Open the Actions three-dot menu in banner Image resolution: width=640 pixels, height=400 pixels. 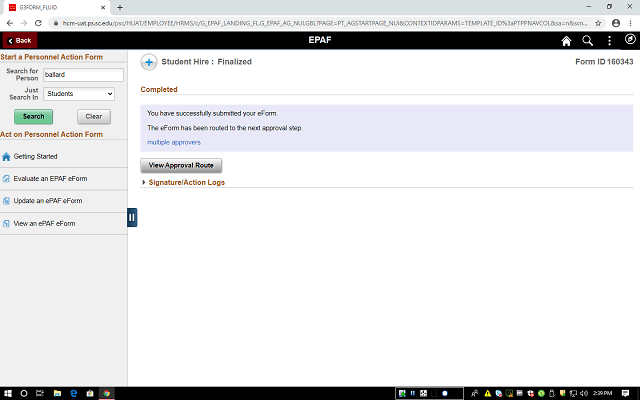pyautogui.click(x=609, y=40)
